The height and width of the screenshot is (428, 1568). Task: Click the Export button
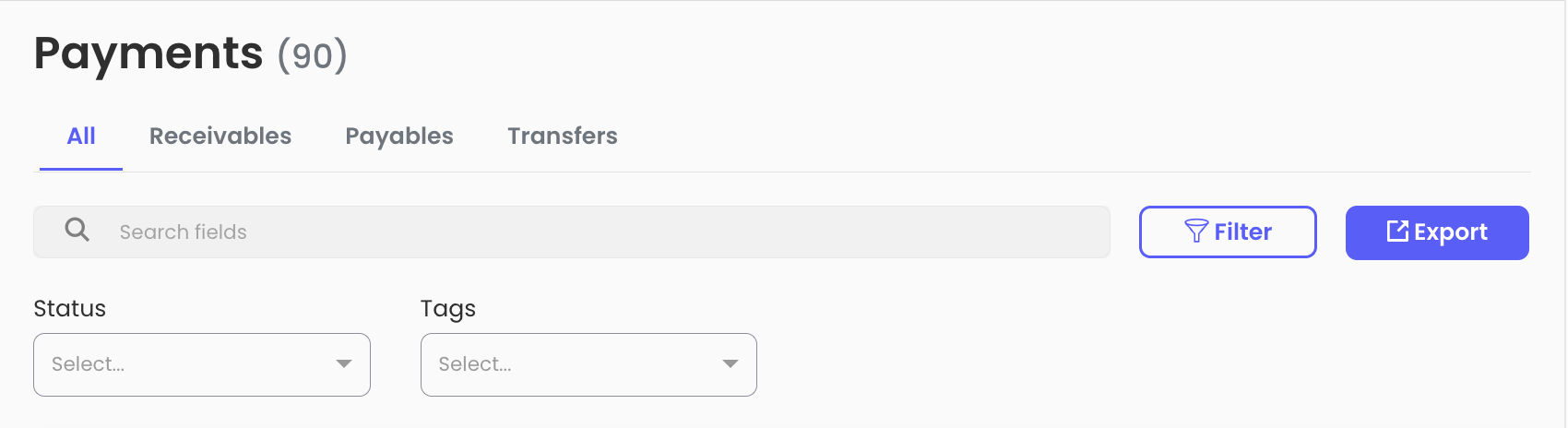click(1437, 232)
